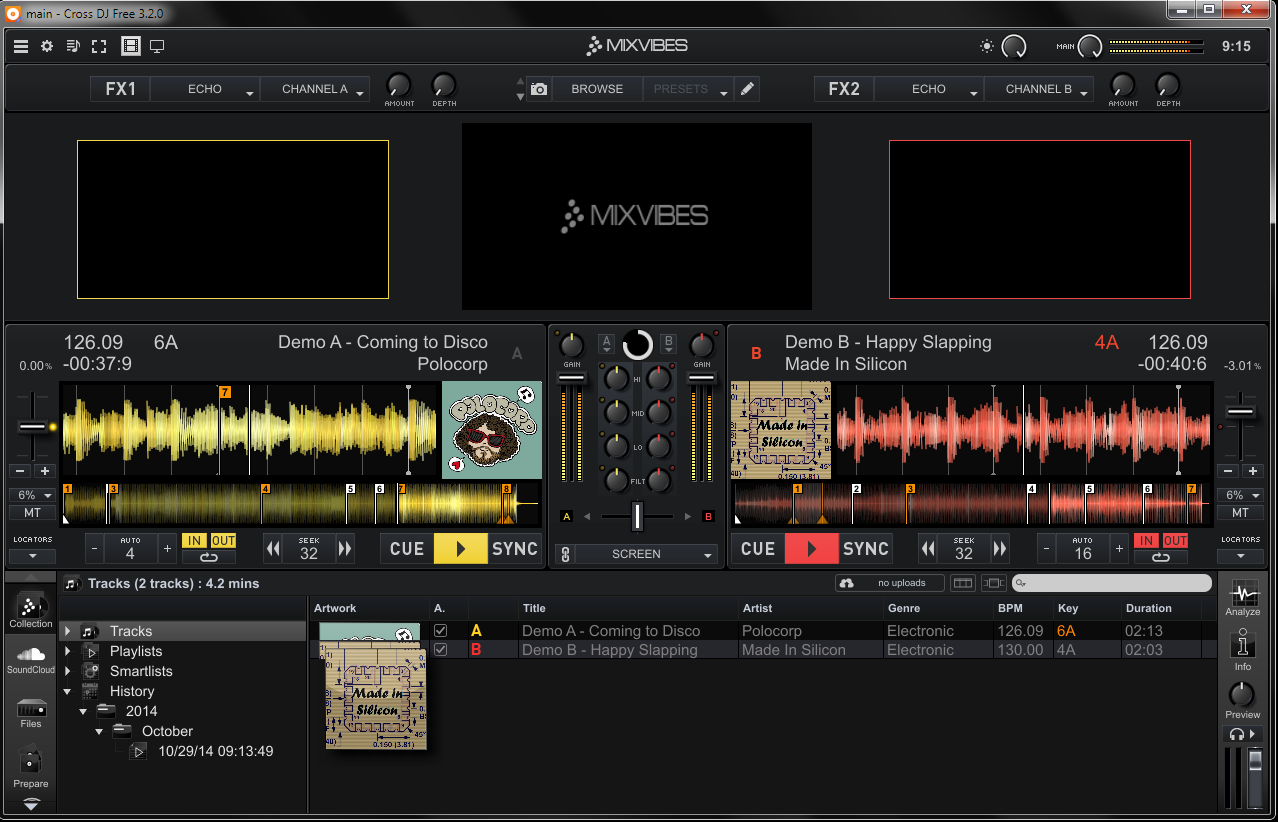Adjust the brightness knob near sun icon

(1014, 46)
